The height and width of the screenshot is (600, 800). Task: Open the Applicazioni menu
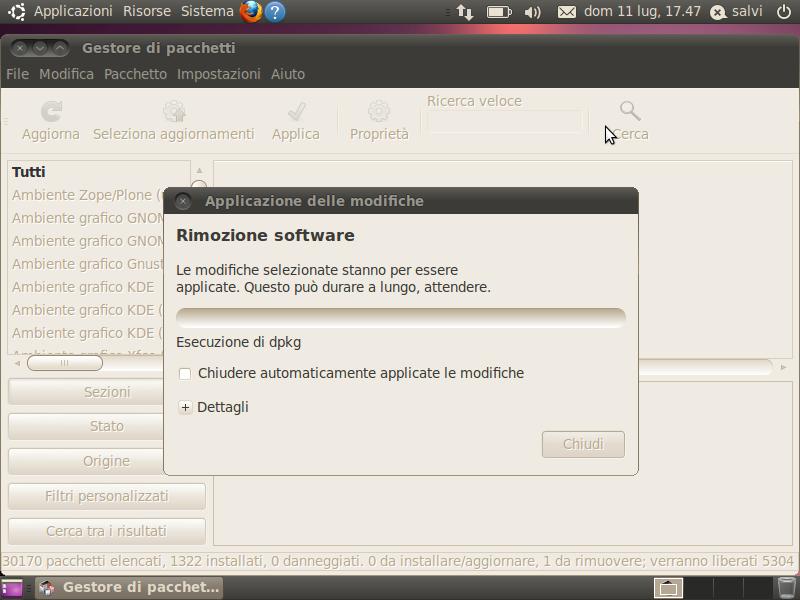click(x=73, y=11)
